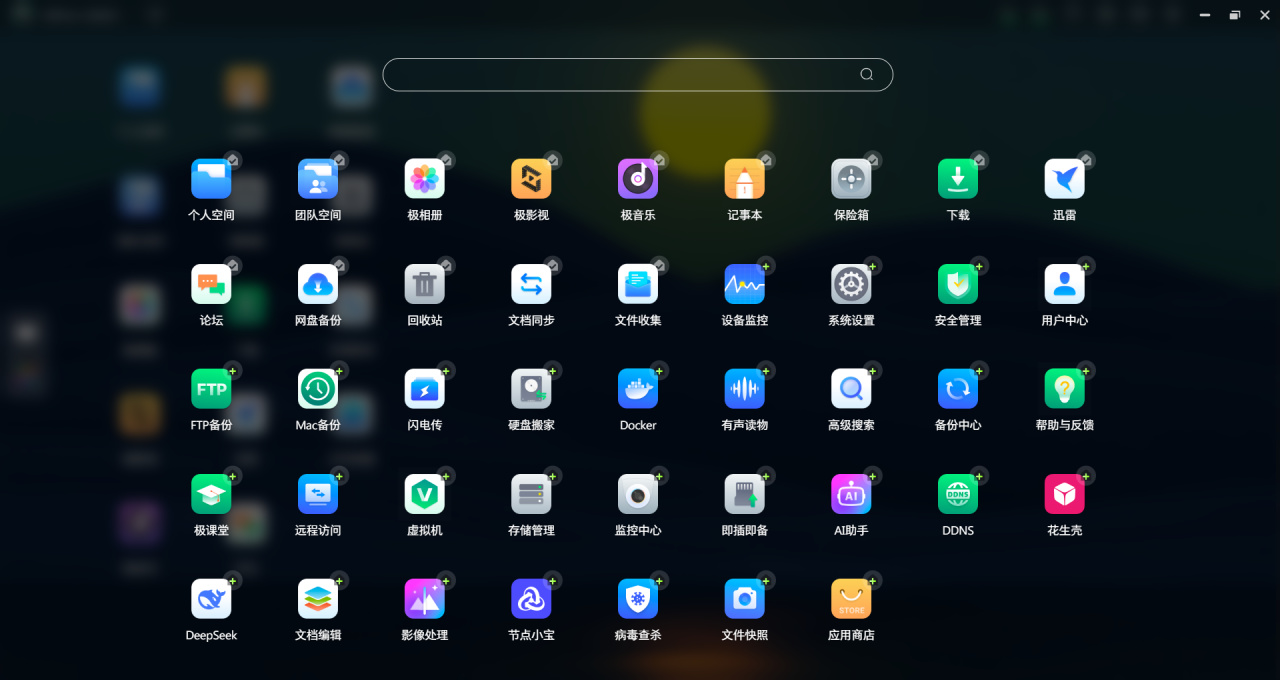Open the 文件收集 app

tap(638, 284)
